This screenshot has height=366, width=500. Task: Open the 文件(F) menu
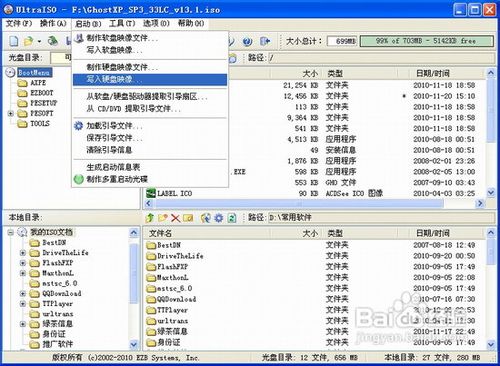click(x=19, y=23)
